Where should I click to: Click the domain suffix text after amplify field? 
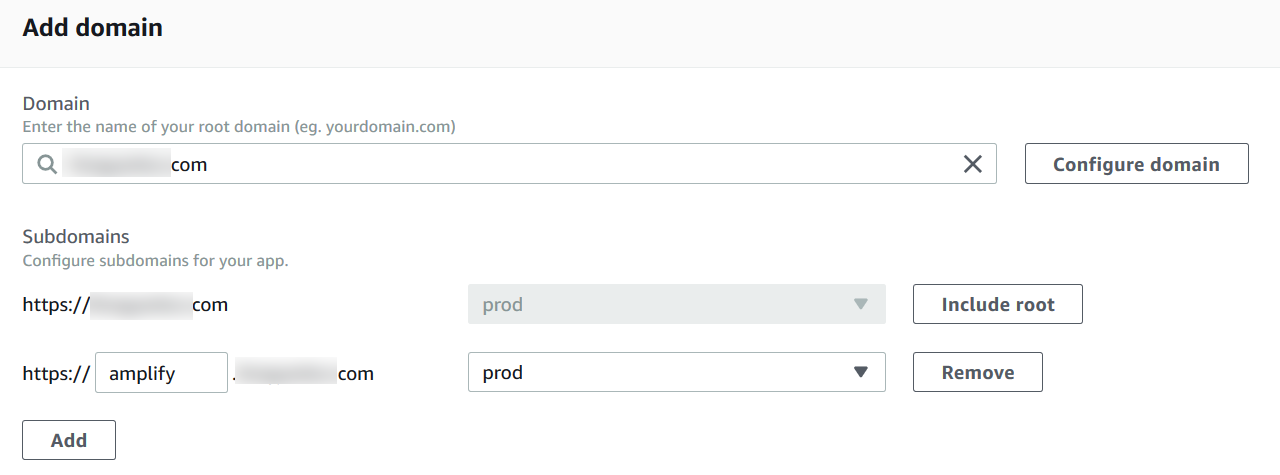click(x=303, y=374)
